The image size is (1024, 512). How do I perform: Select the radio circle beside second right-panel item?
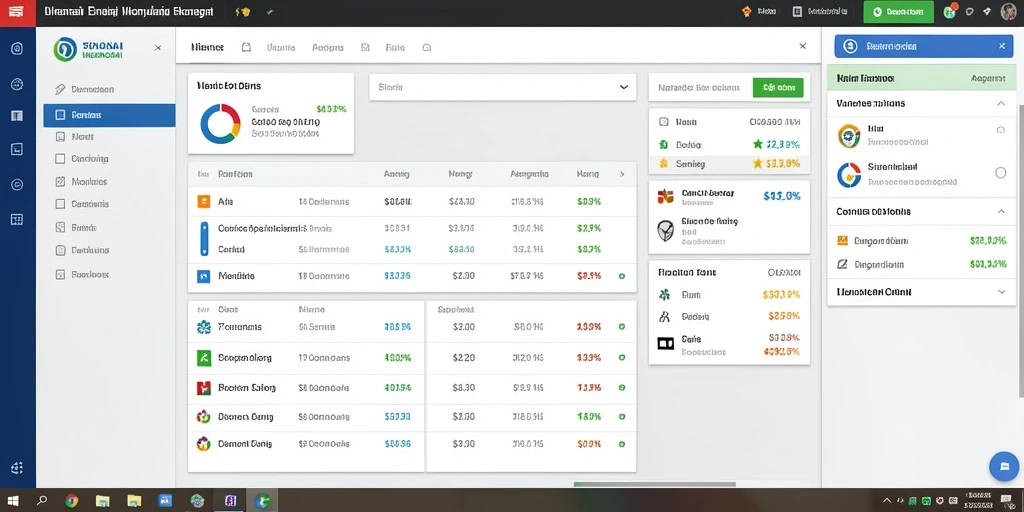click(x=1000, y=172)
